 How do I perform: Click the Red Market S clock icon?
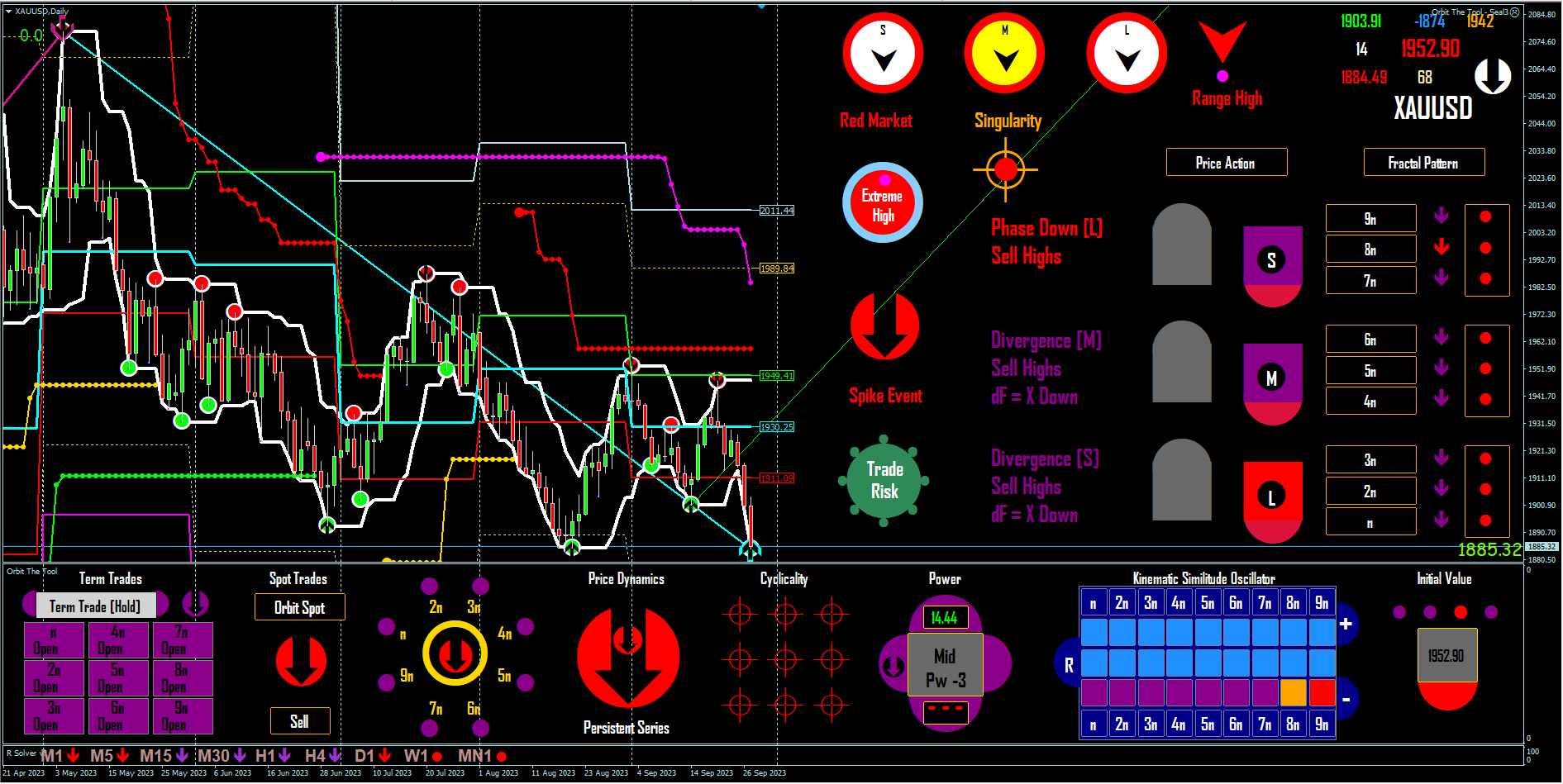[883, 55]
